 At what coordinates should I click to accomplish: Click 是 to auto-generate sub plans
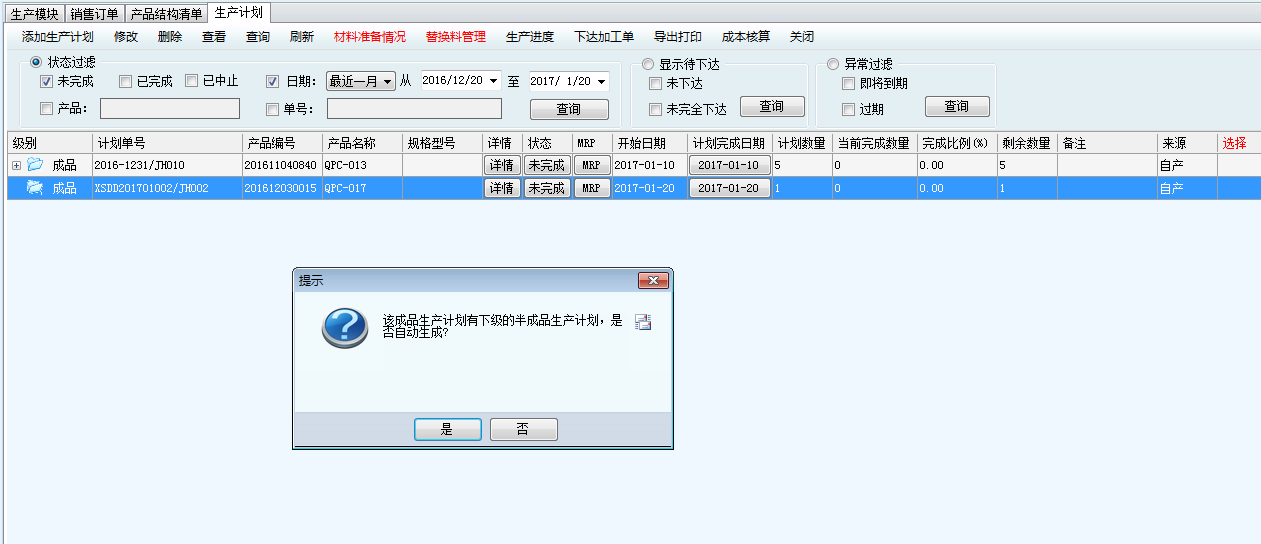447,430
